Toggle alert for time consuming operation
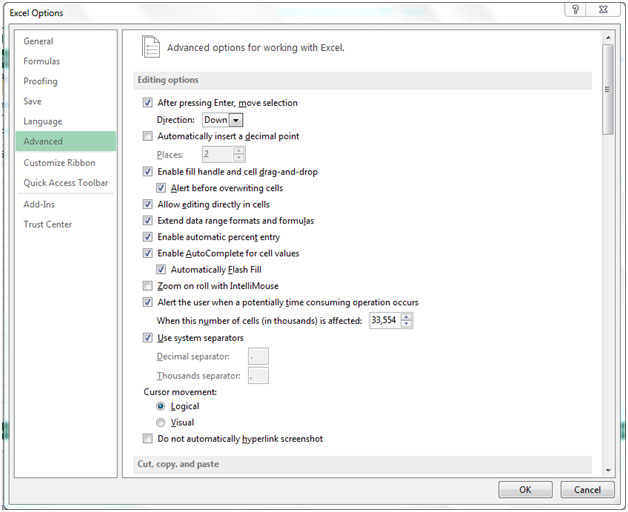Image resolution: width=628 pixels, height=512 pixels. click(x=147, y=302)
